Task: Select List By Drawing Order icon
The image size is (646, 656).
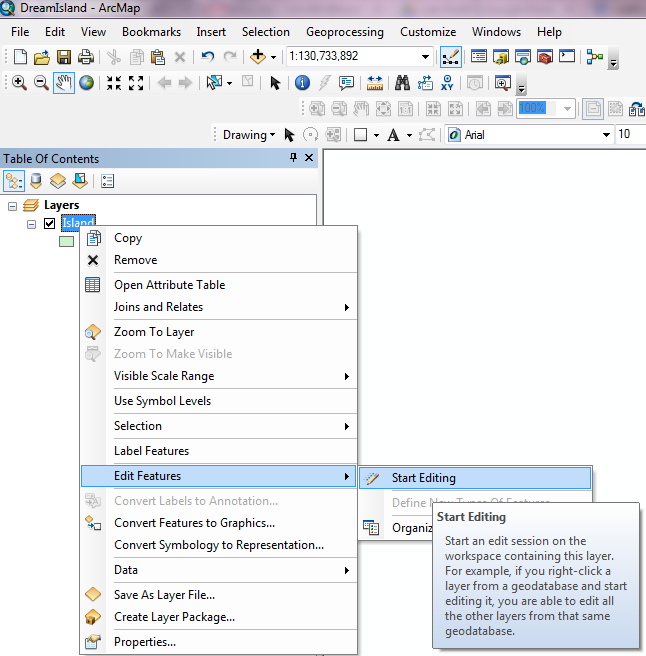Action: tap(14, 181)
